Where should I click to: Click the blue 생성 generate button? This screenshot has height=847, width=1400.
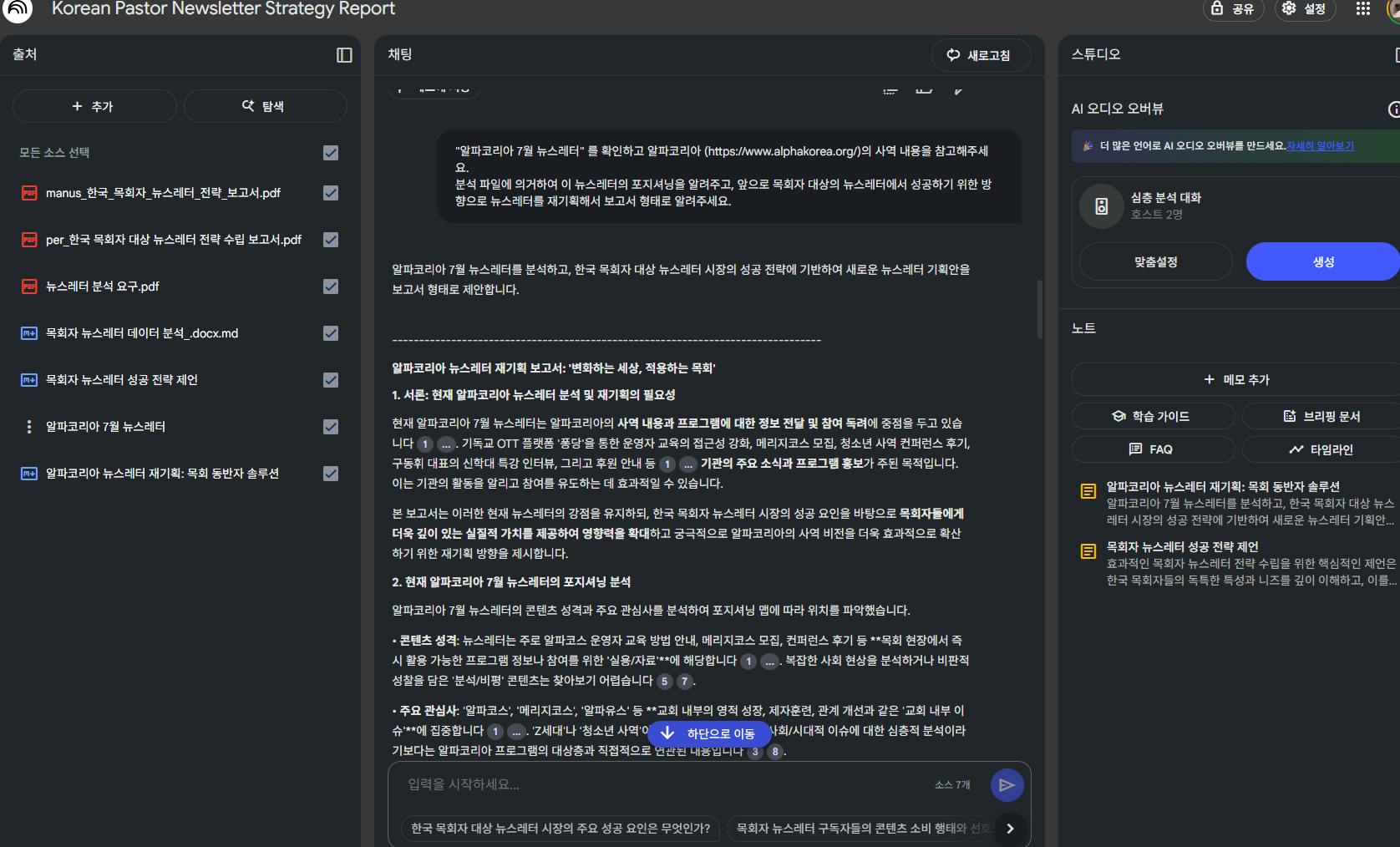[x=1323, y=261]
